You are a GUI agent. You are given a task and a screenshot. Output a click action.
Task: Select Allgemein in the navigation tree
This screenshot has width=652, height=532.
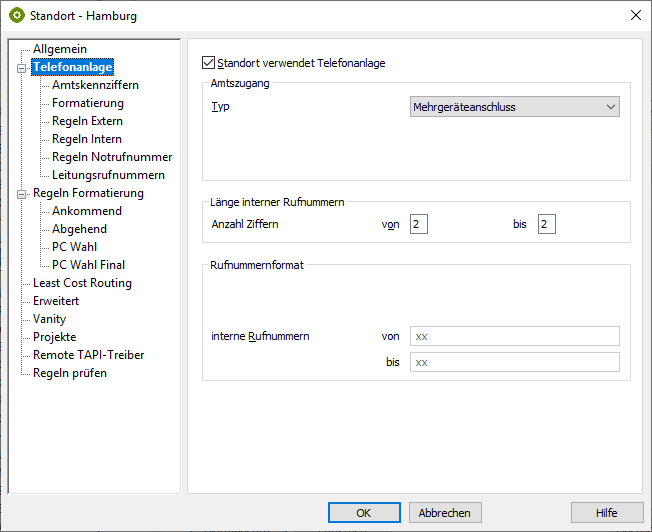point(60,49)
